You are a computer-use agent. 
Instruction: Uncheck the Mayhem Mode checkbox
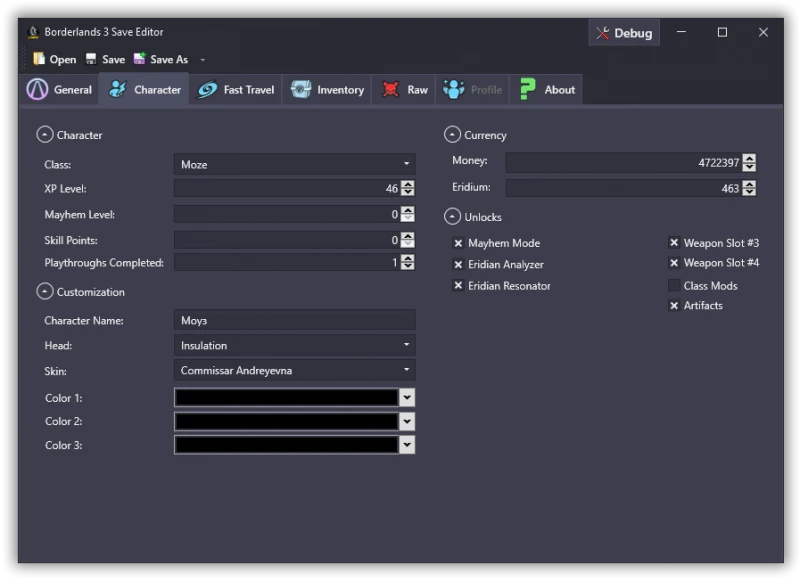[x=458, y=243]
